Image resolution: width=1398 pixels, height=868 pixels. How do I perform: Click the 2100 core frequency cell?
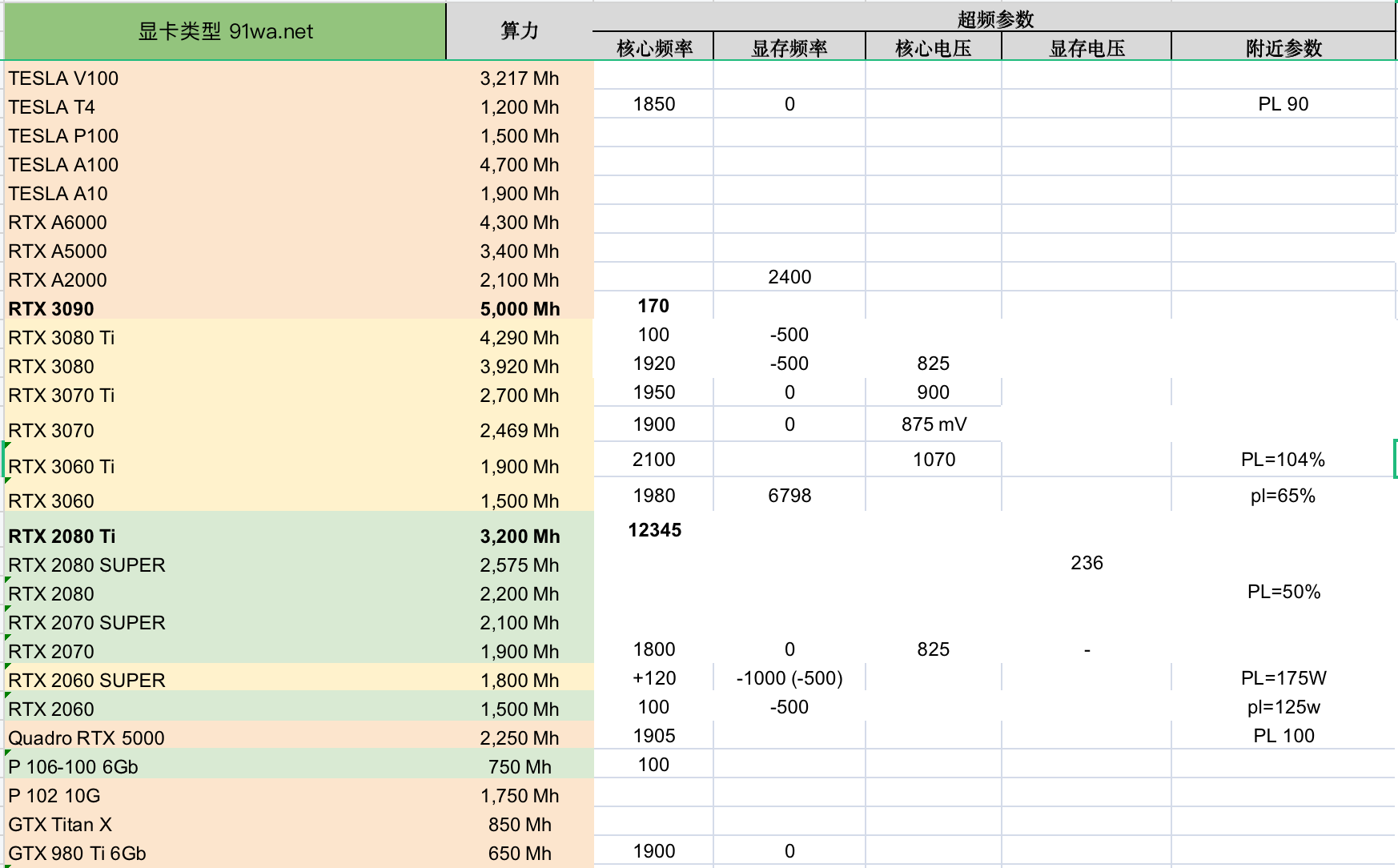pos(653,460)
